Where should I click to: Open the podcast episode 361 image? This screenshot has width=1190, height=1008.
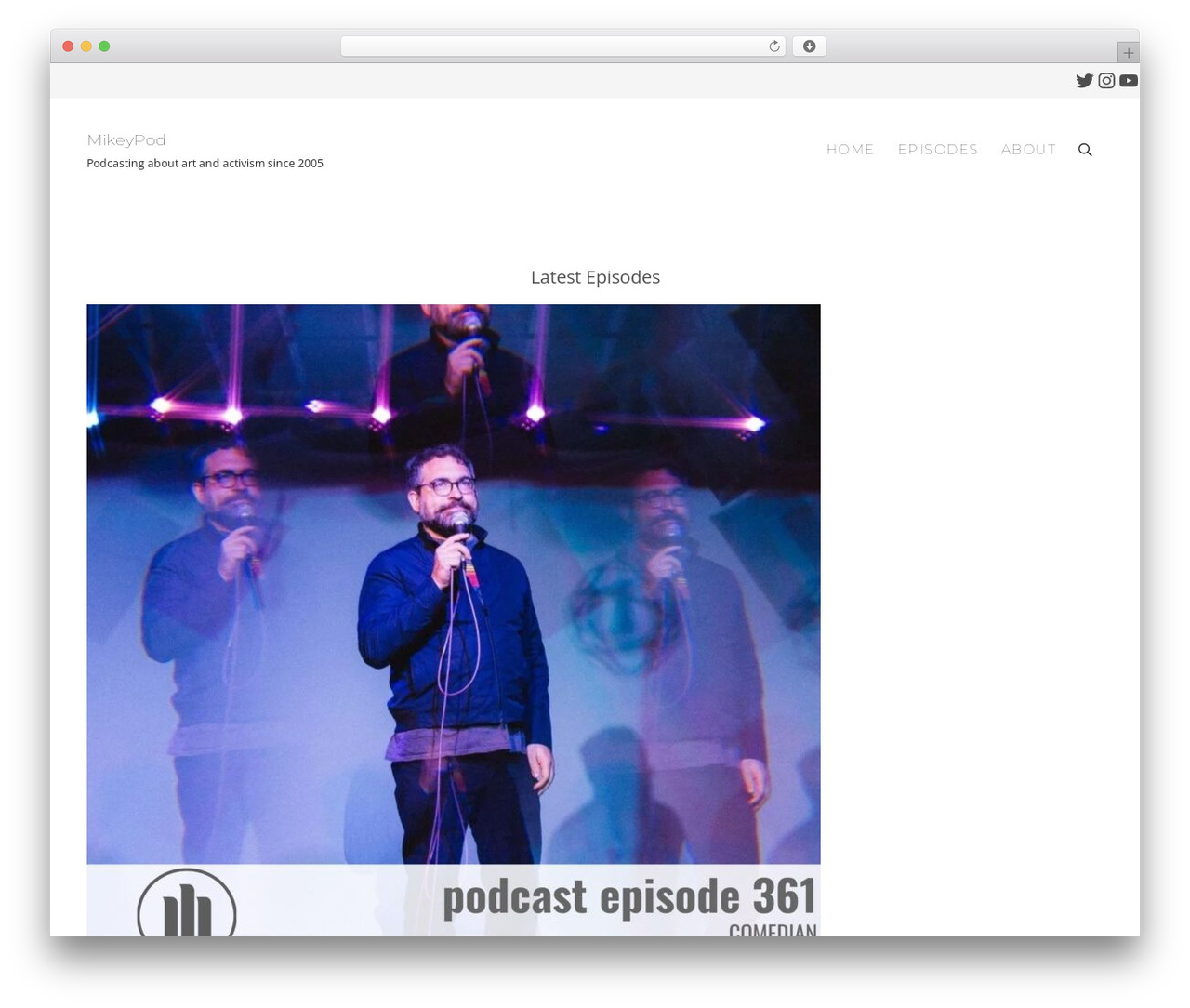coord(454,619)
